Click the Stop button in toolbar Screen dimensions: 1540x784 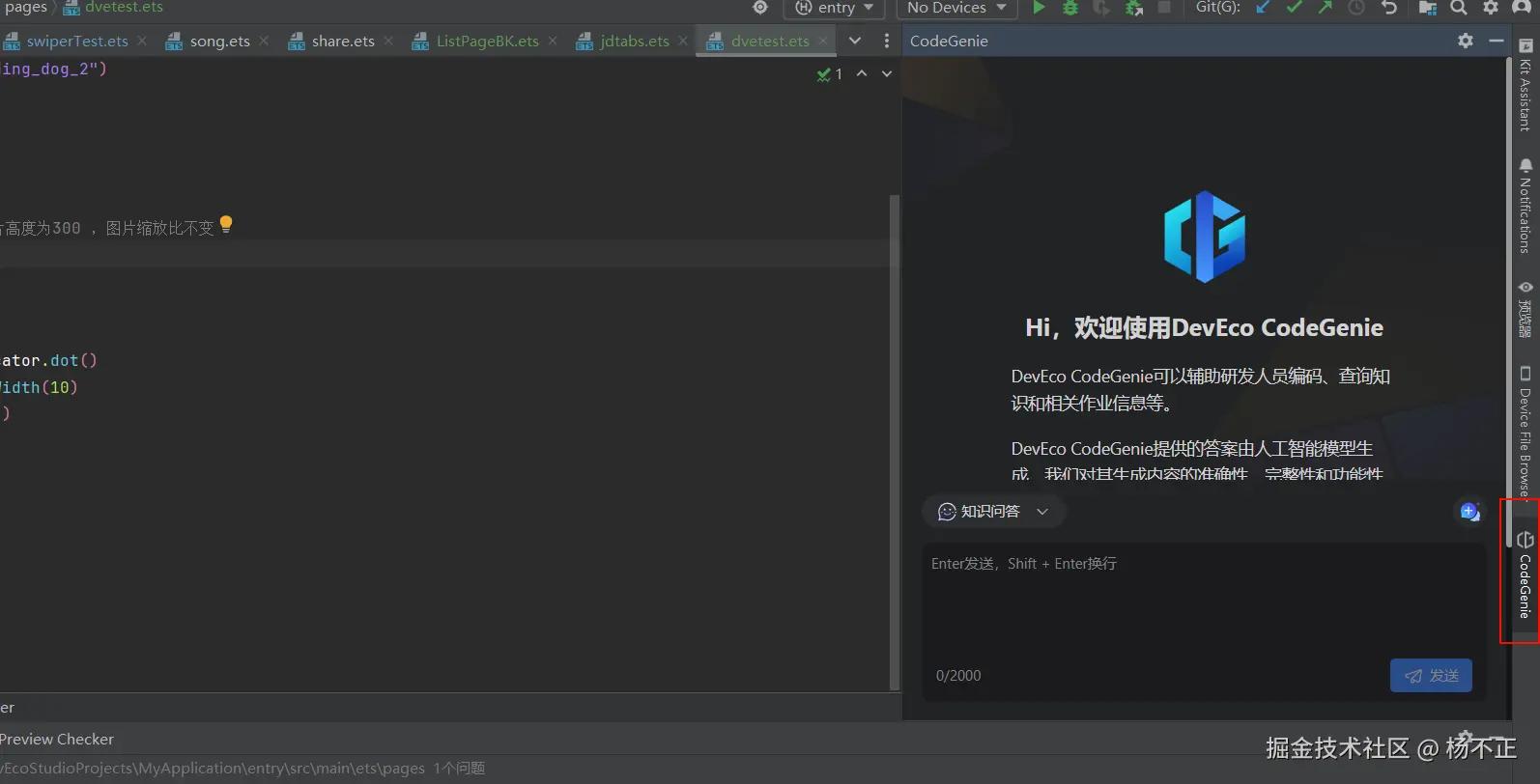1164,8
